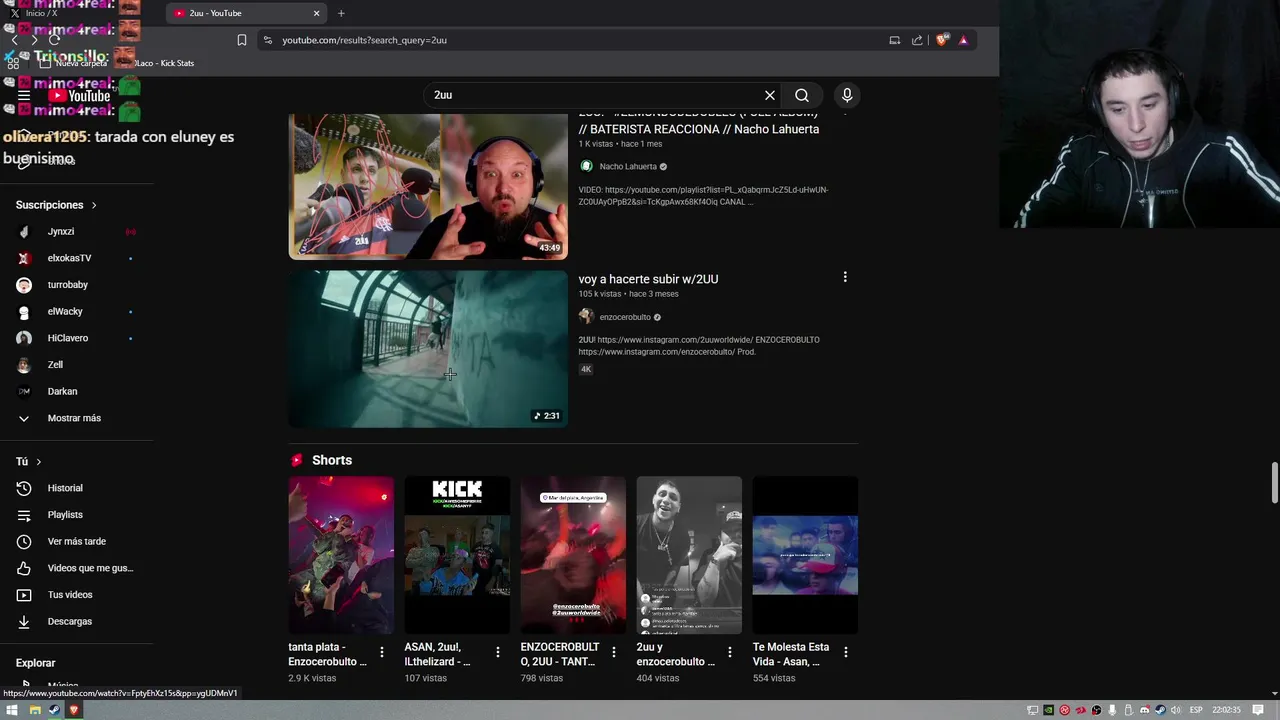The image size is (1280, 720).
Task: Open options menu for 'tanta plata' short
Action: click(x=381, y=652)
